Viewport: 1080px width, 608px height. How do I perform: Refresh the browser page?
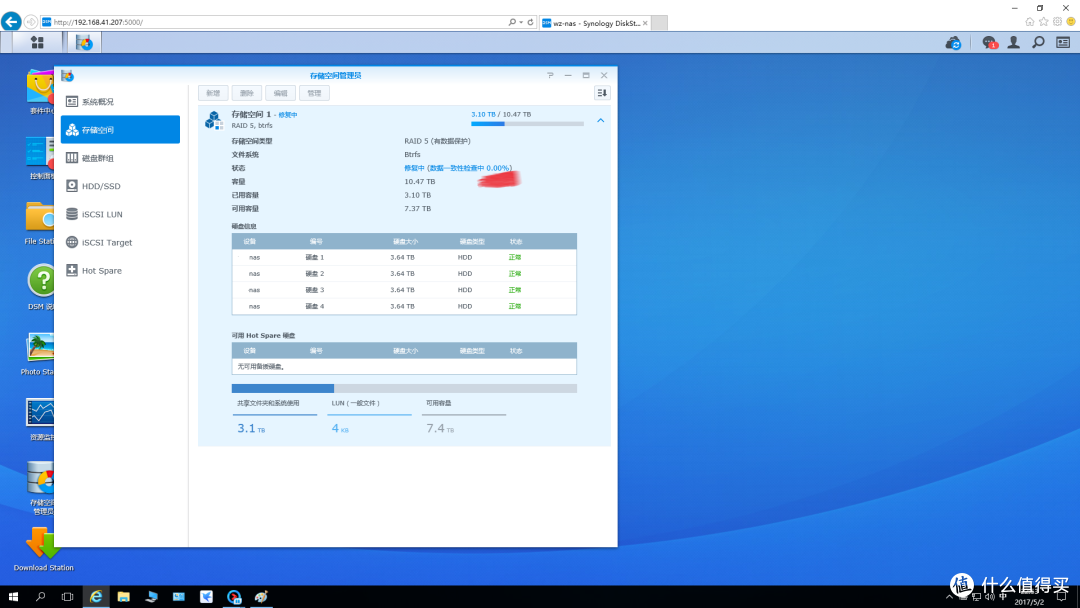point(530,22)
